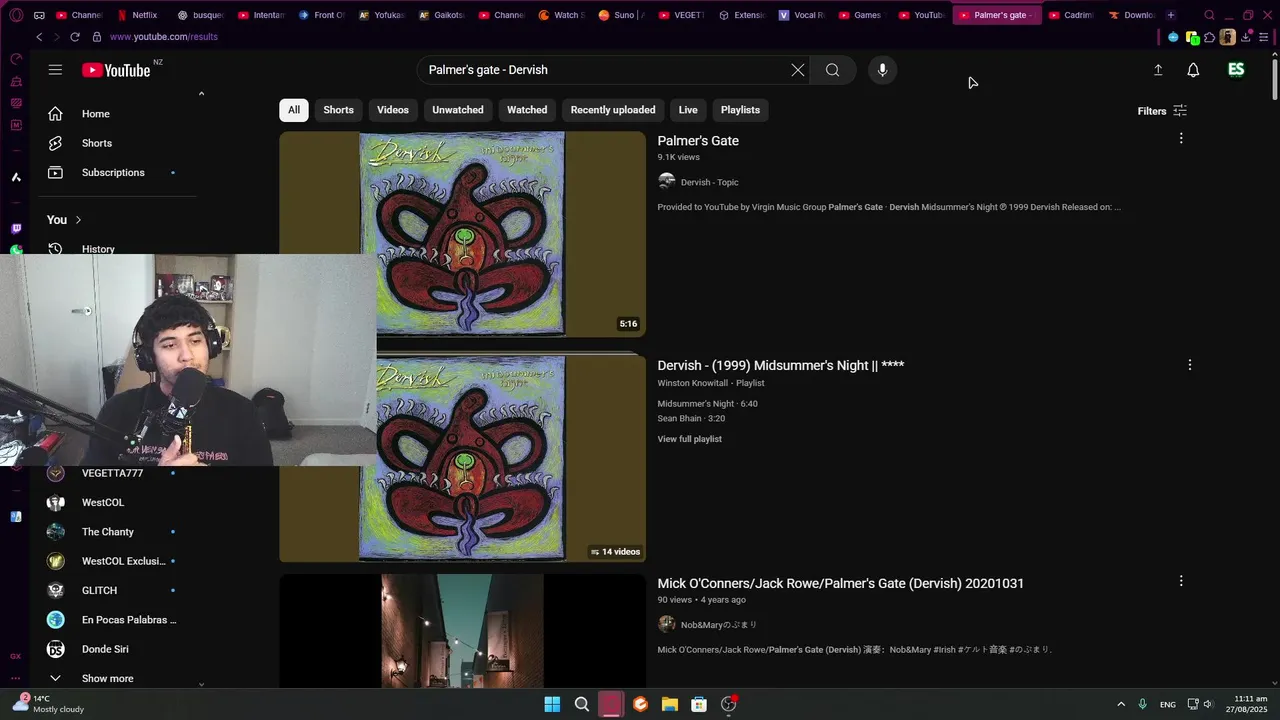Open the Dervish - Topic channel link
Viewport: 1280px width, 720px height.
[x=709, y=182]
